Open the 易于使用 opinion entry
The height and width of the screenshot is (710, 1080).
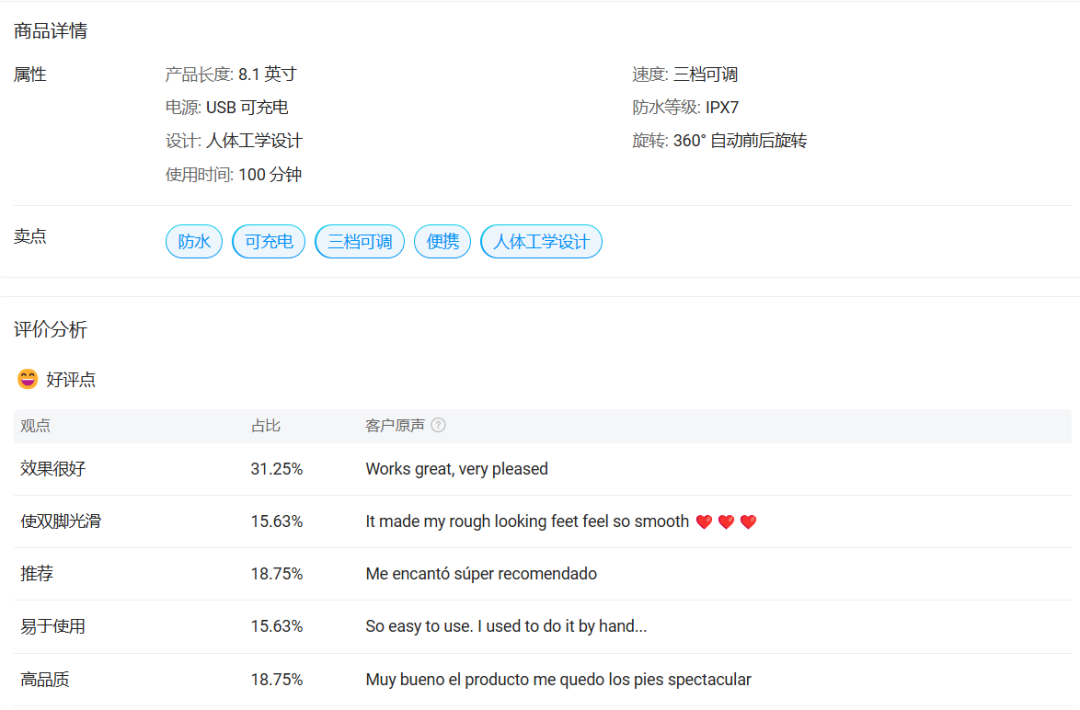coord(52,627)
